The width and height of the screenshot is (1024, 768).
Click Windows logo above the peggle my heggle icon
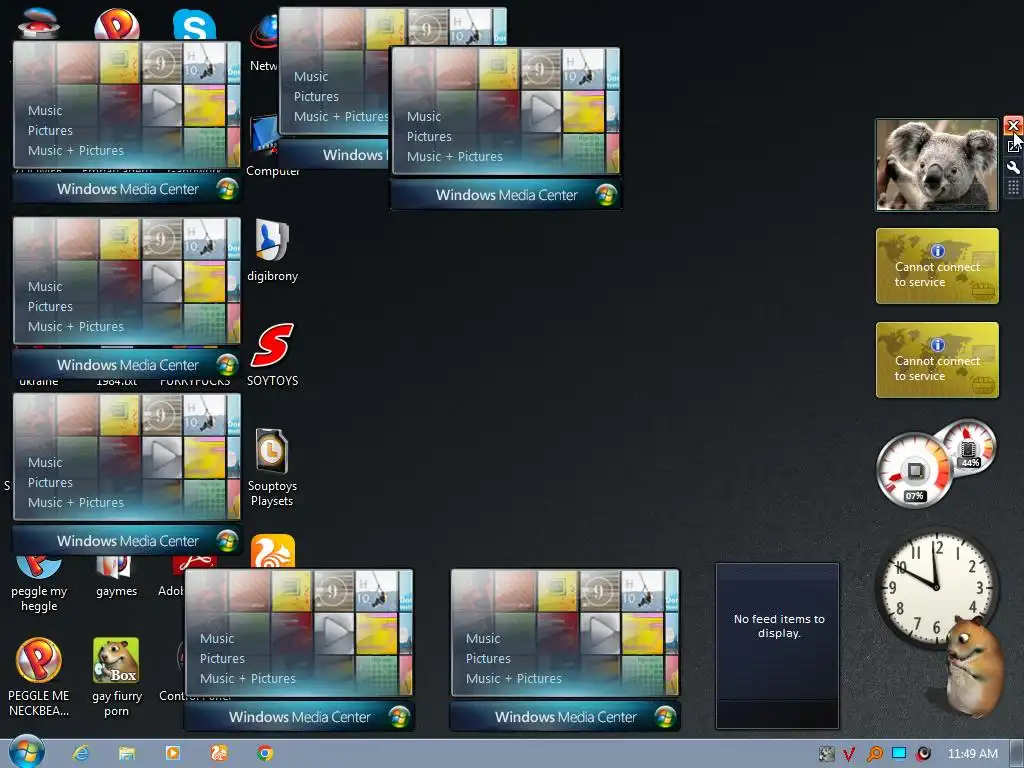click(227, 541)
